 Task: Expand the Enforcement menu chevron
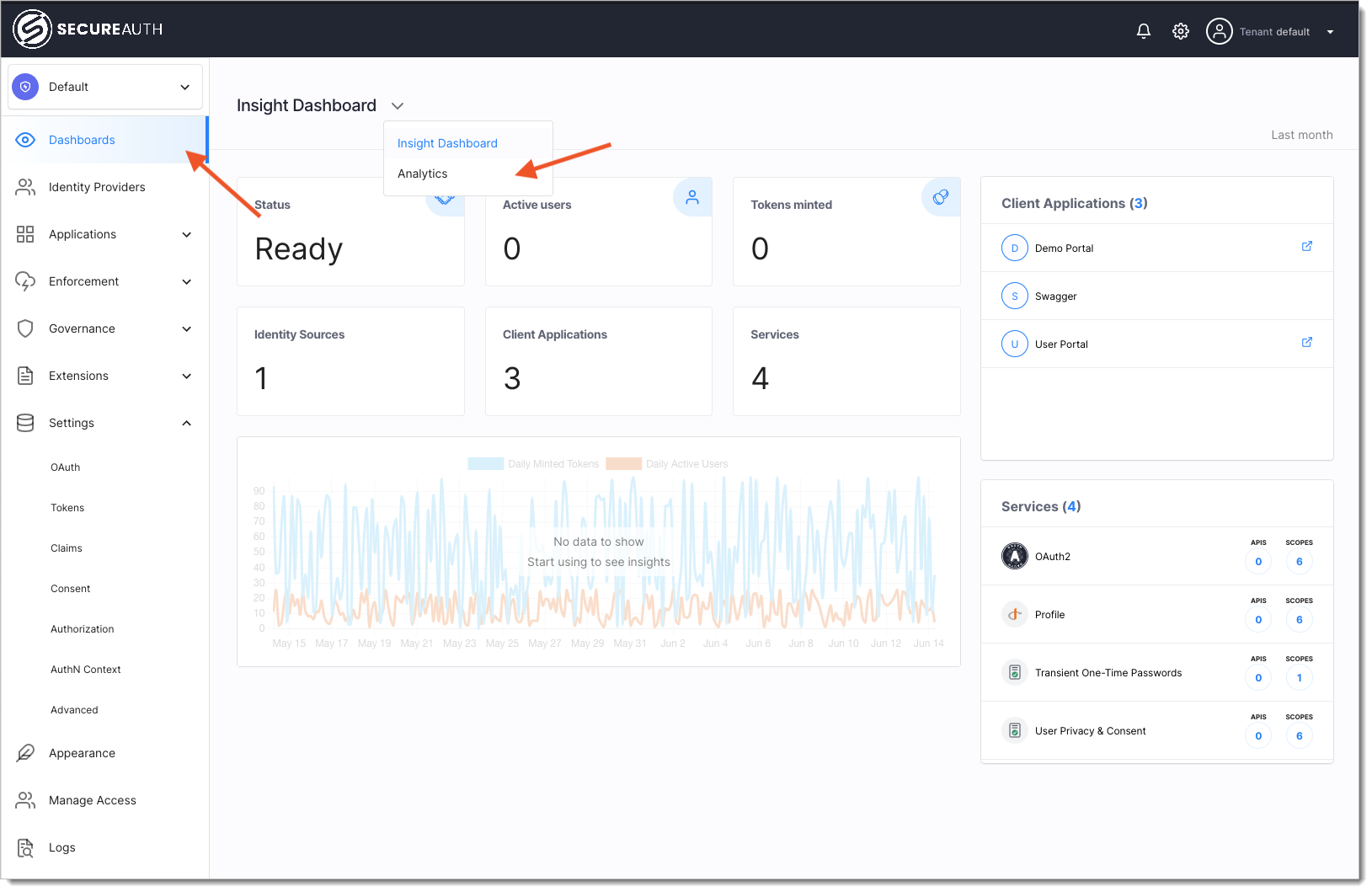point(187,281)
